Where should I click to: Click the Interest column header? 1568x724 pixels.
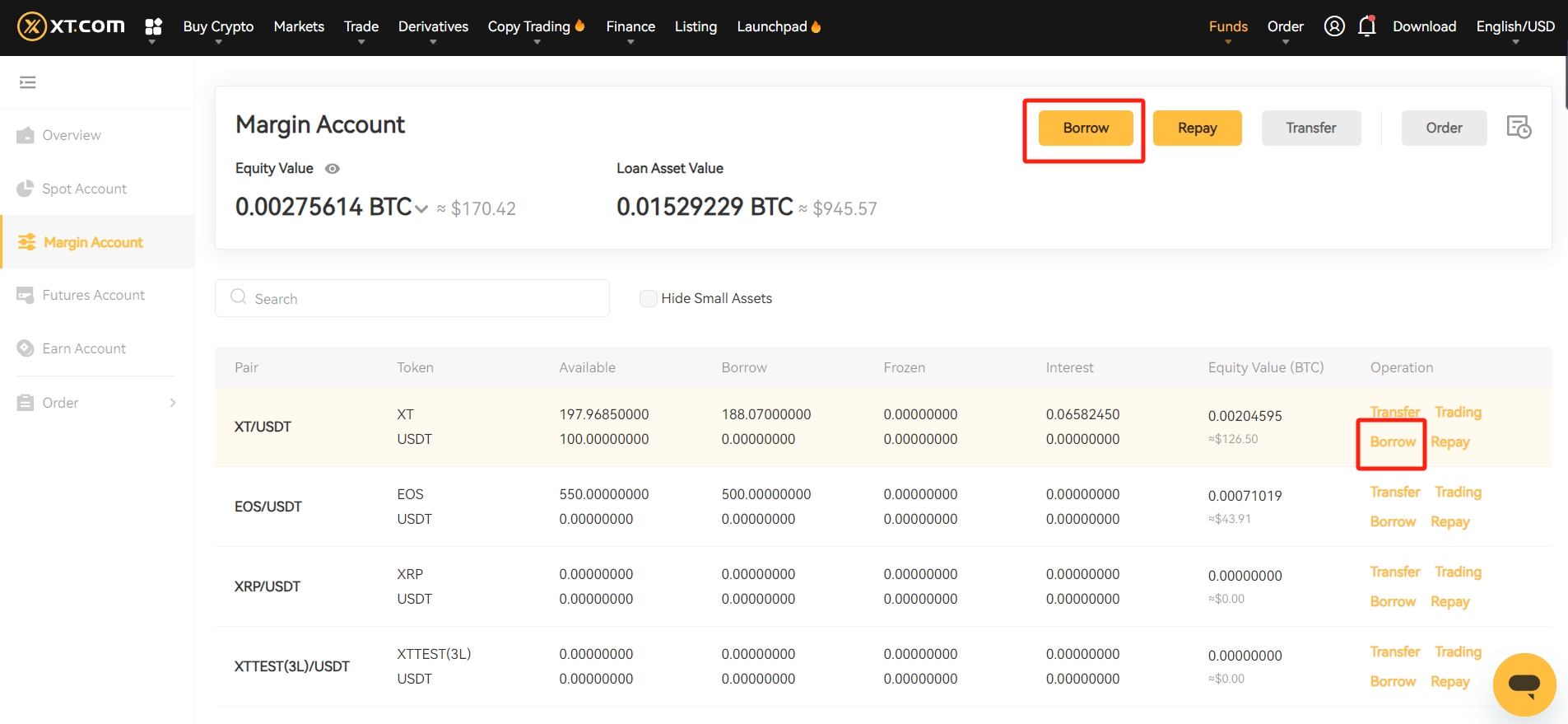pos(1069,367)
